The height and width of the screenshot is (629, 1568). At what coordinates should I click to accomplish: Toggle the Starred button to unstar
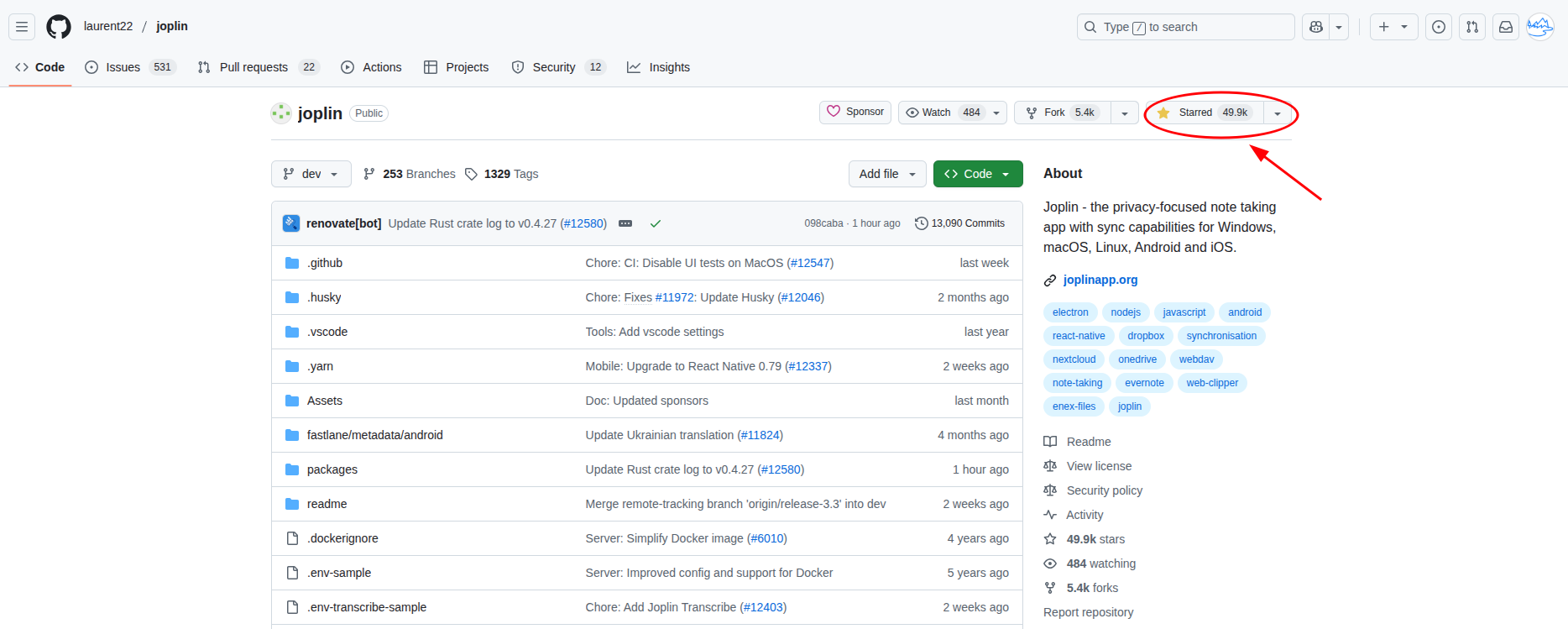[x=1205, y=113]
